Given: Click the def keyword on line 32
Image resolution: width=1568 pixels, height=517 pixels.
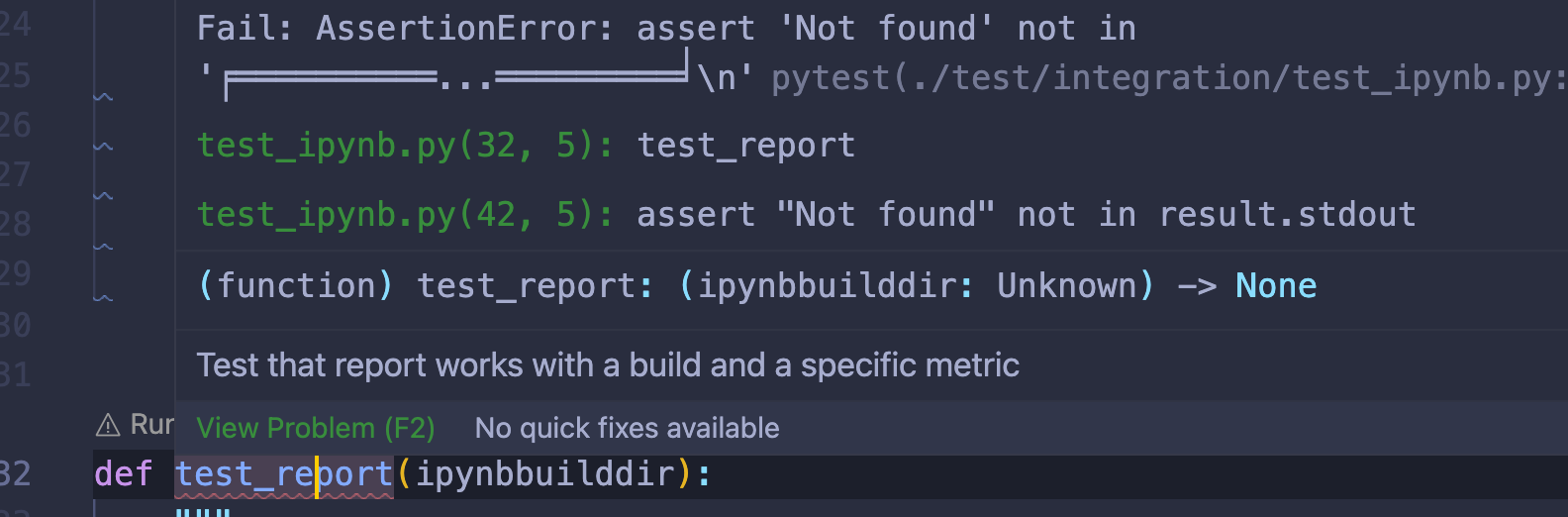Looking at the screenshot, I should tap(124, 474).
